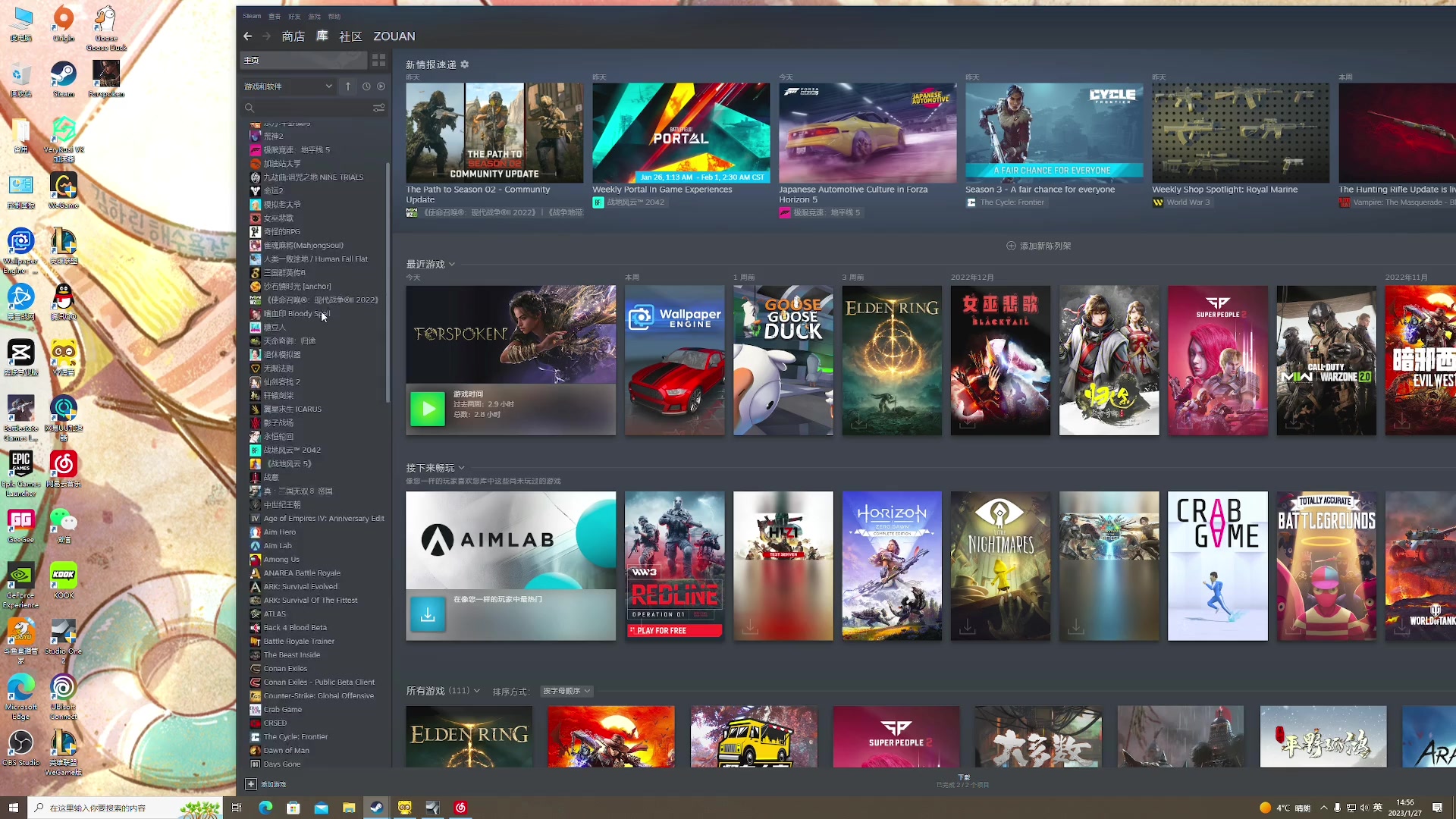Click the sort-direction up arrow in sidebar
This screenshot has width=1456, height=819.
click(x=348, y=86)
